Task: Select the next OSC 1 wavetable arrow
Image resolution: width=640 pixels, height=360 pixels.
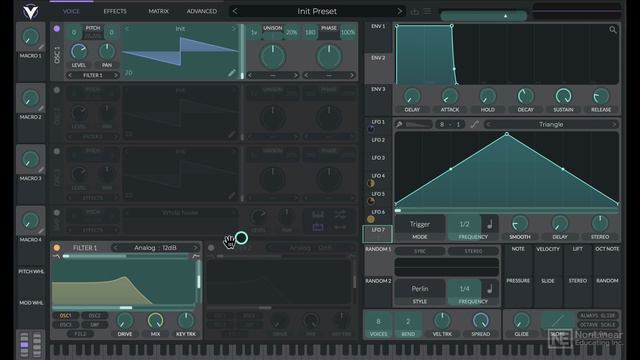Action: (x=234, y=29)
